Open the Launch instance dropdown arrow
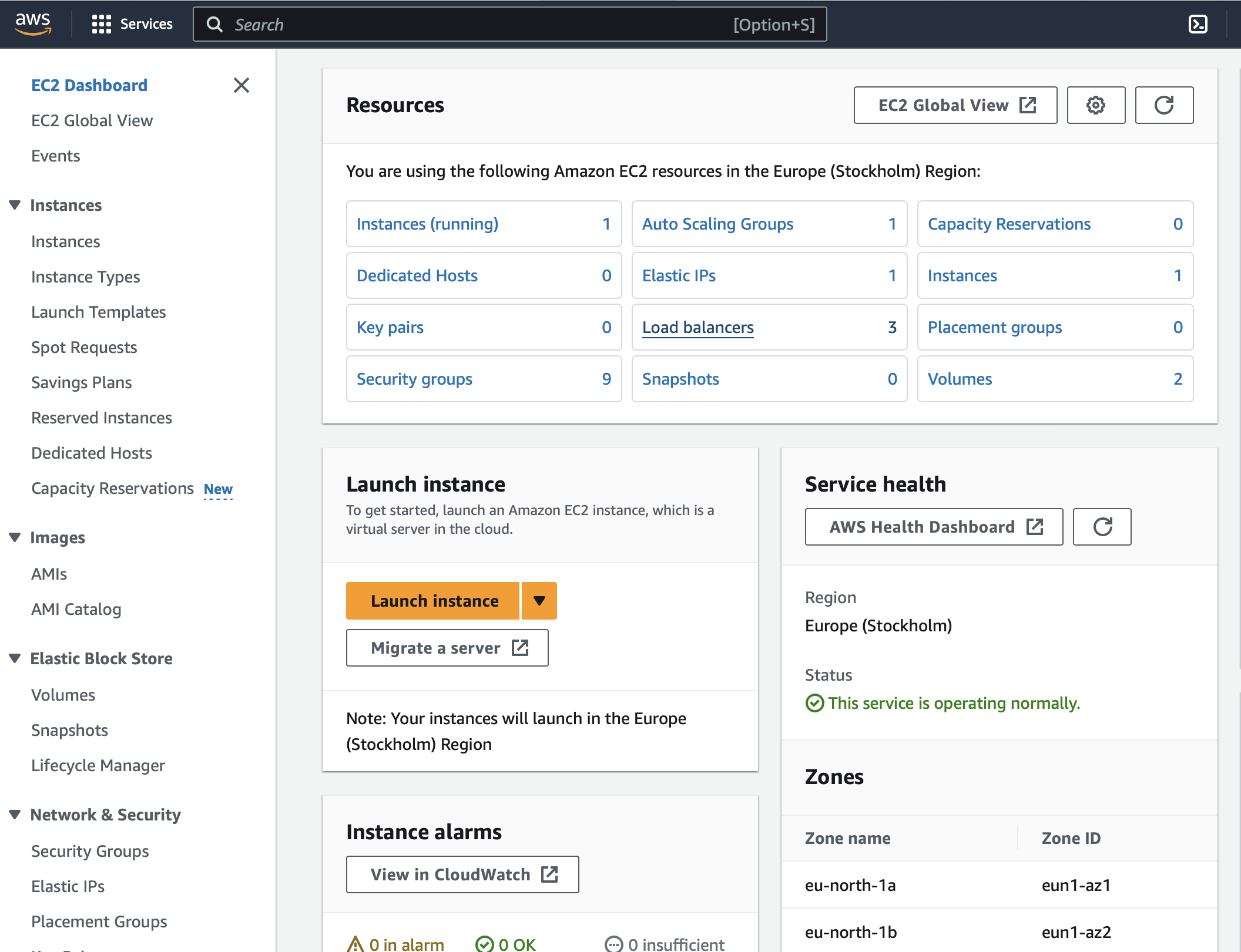Viewport: 1241px width, 952px height. pos(539,601)
